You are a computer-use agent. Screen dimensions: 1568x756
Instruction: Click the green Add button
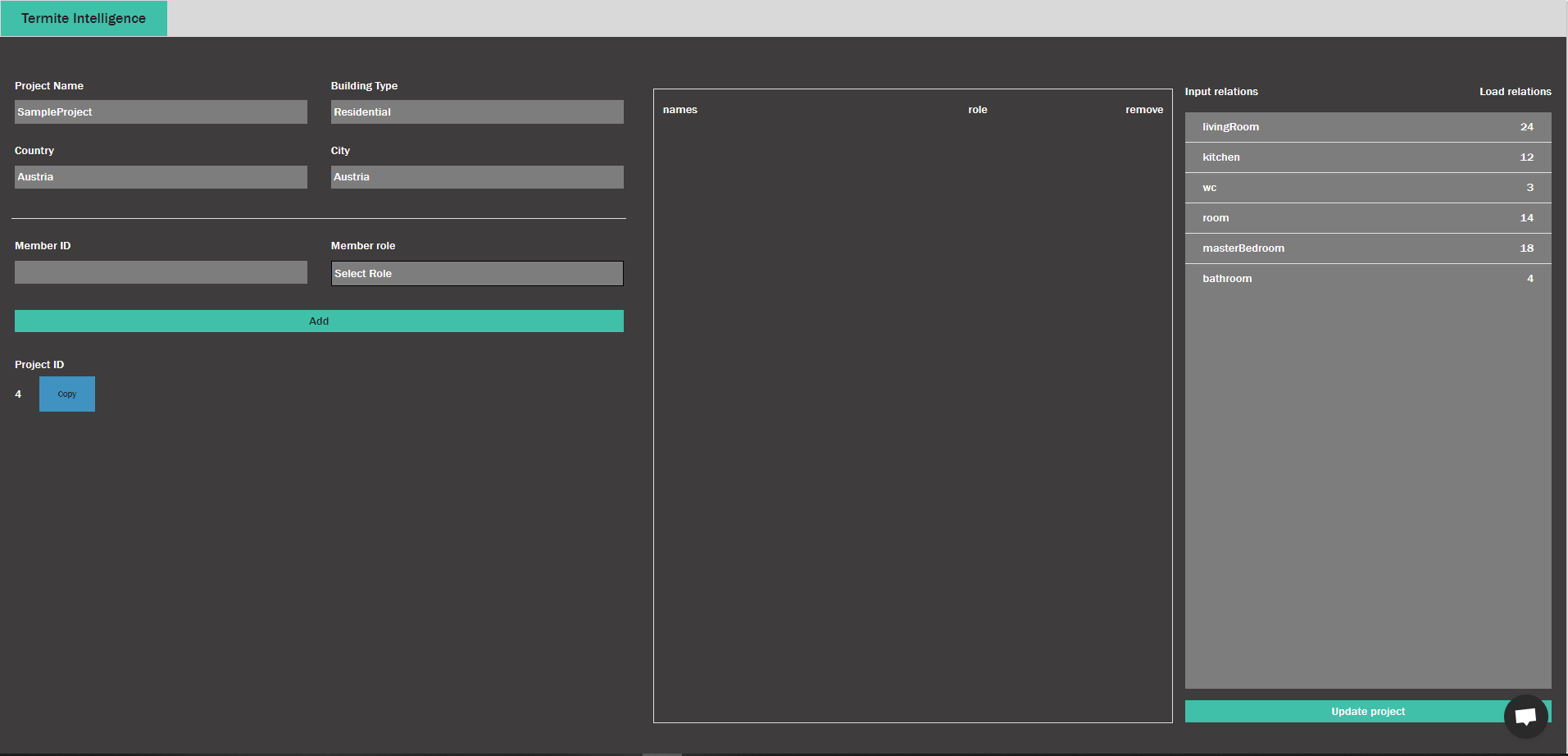click(319, 321)
